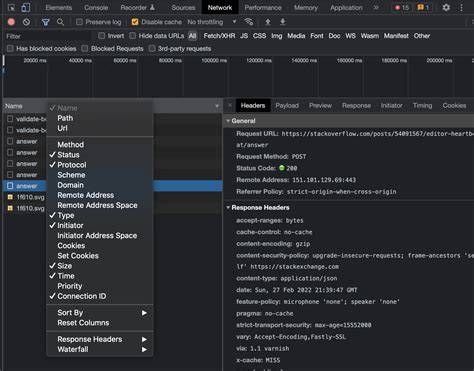Click the Name column header
Image resolution: width=474 pixels, height=371 pixels.
(14, 106)
